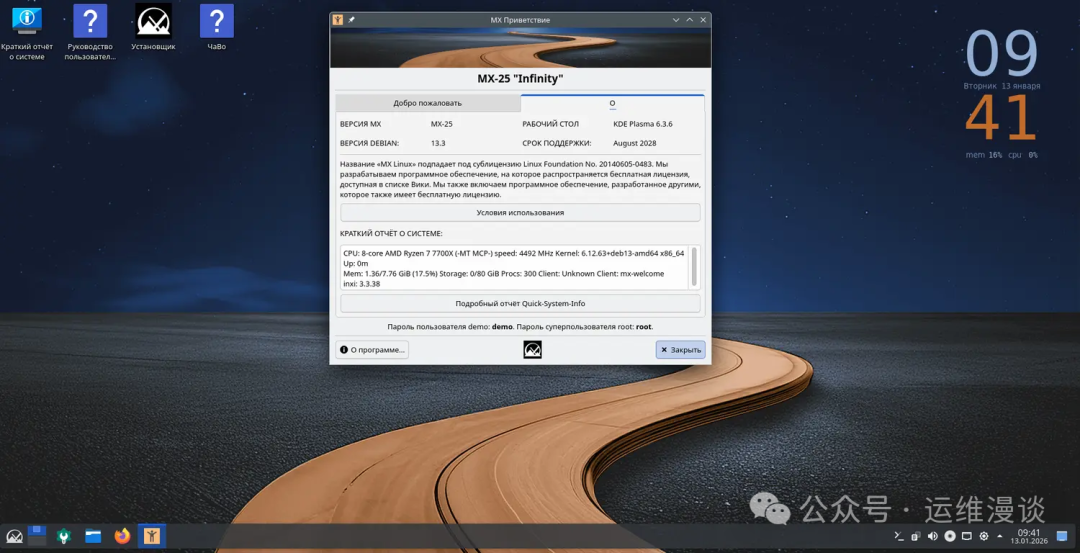
Task: Click the MX logo at the dialog bottom
Action: point(532,350)
